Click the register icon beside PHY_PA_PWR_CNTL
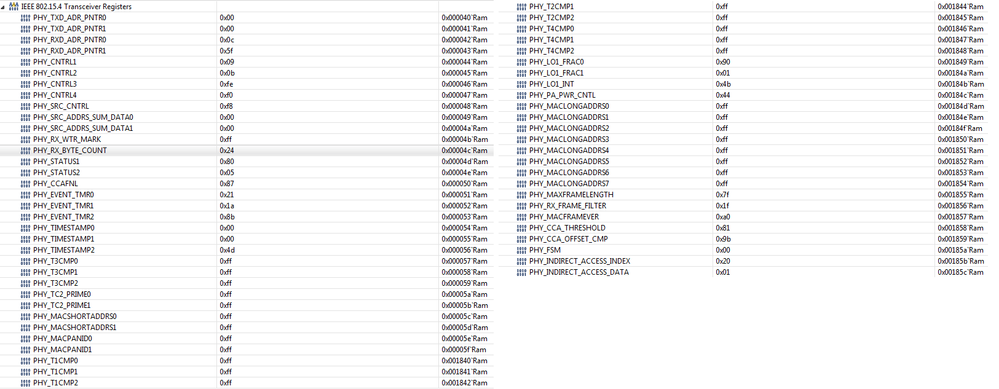 pyautogui.click(x=522, y=95)
